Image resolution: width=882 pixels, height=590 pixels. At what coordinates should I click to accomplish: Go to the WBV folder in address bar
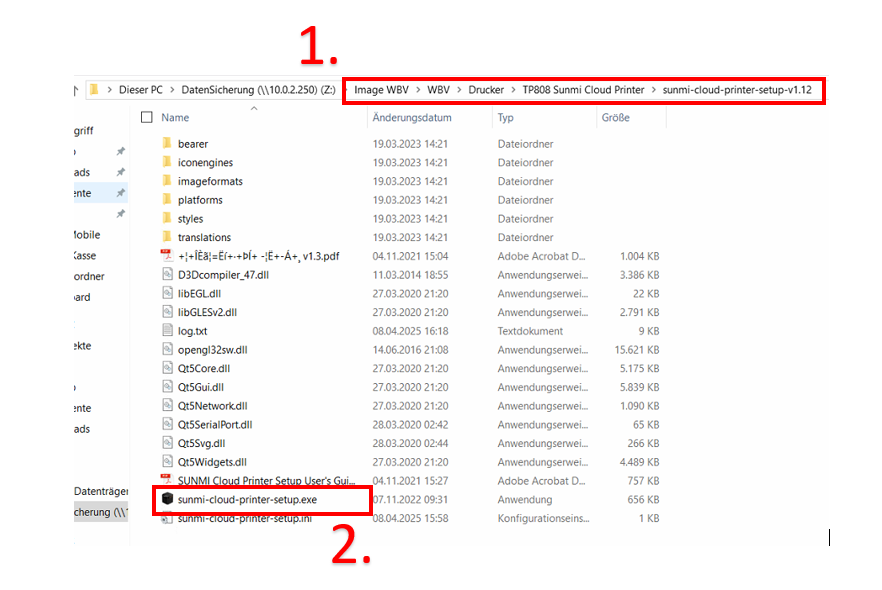pyautogui.click(x=438, y=90)
